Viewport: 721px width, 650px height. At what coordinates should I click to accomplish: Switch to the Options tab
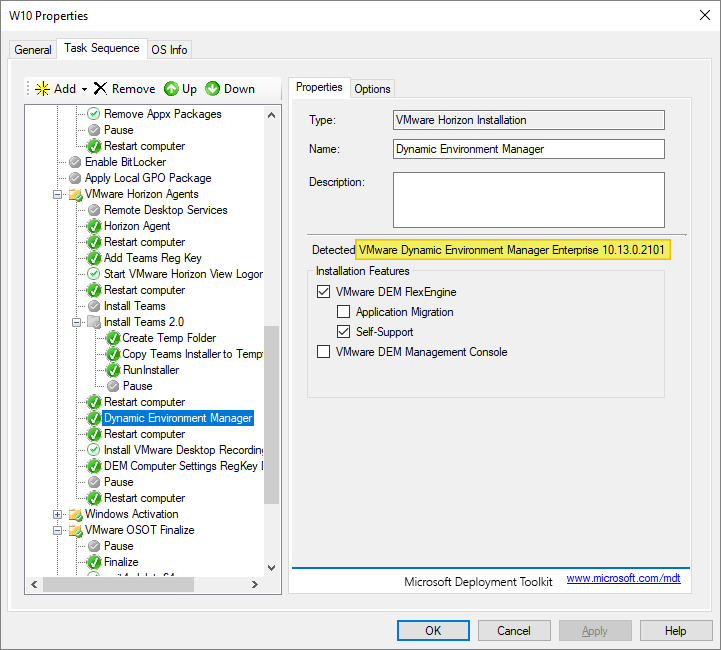372,89
